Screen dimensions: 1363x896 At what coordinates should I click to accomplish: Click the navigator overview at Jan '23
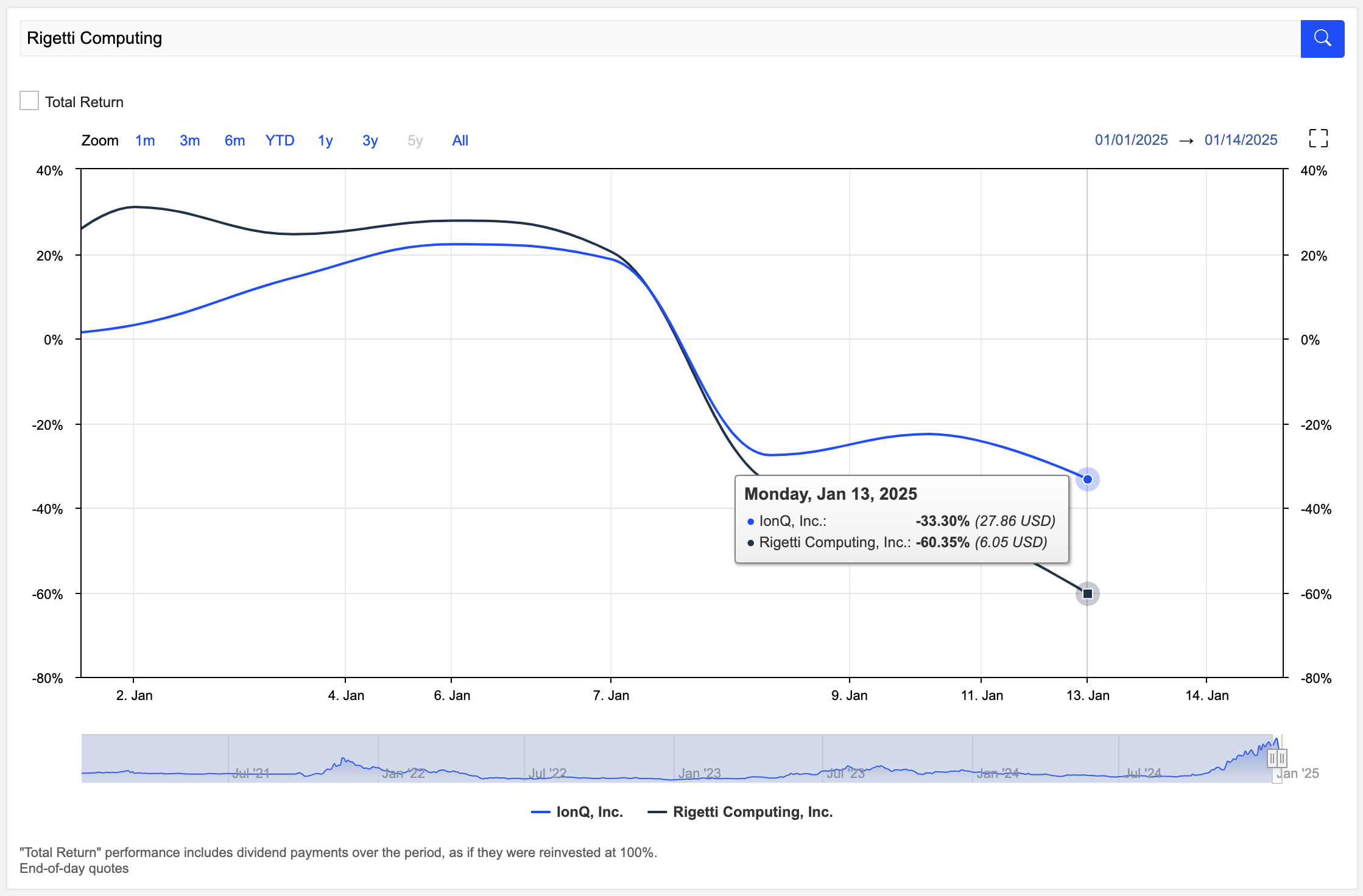[x=700, y=774]
